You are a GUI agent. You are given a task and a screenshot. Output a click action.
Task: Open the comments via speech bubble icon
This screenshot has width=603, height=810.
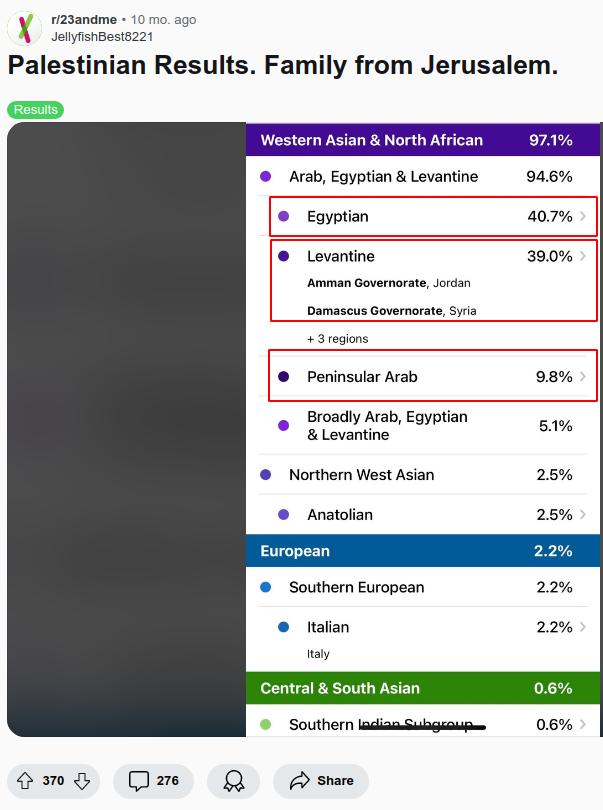[x=140, y=781]
